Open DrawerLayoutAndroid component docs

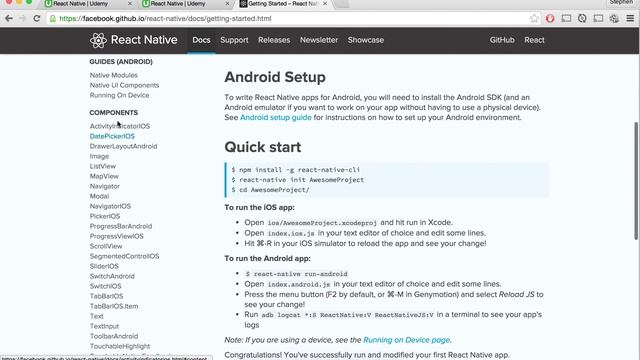pyautogui.click(x=123, y=146)
